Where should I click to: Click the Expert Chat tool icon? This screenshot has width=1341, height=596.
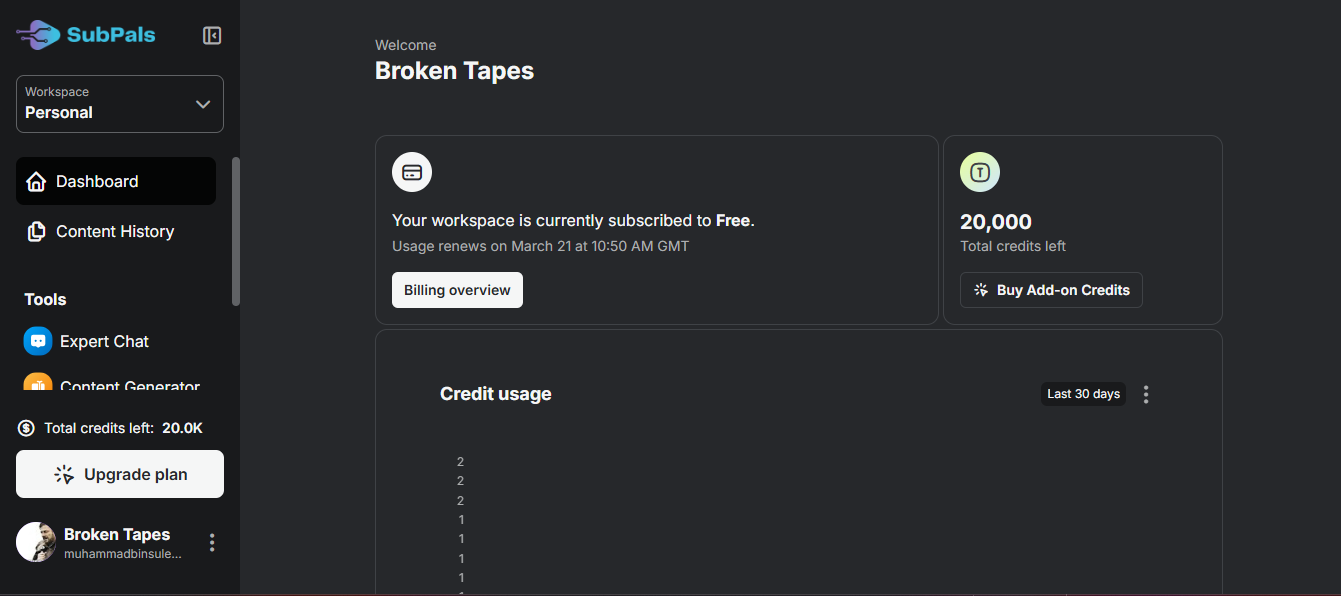point(38,341)
